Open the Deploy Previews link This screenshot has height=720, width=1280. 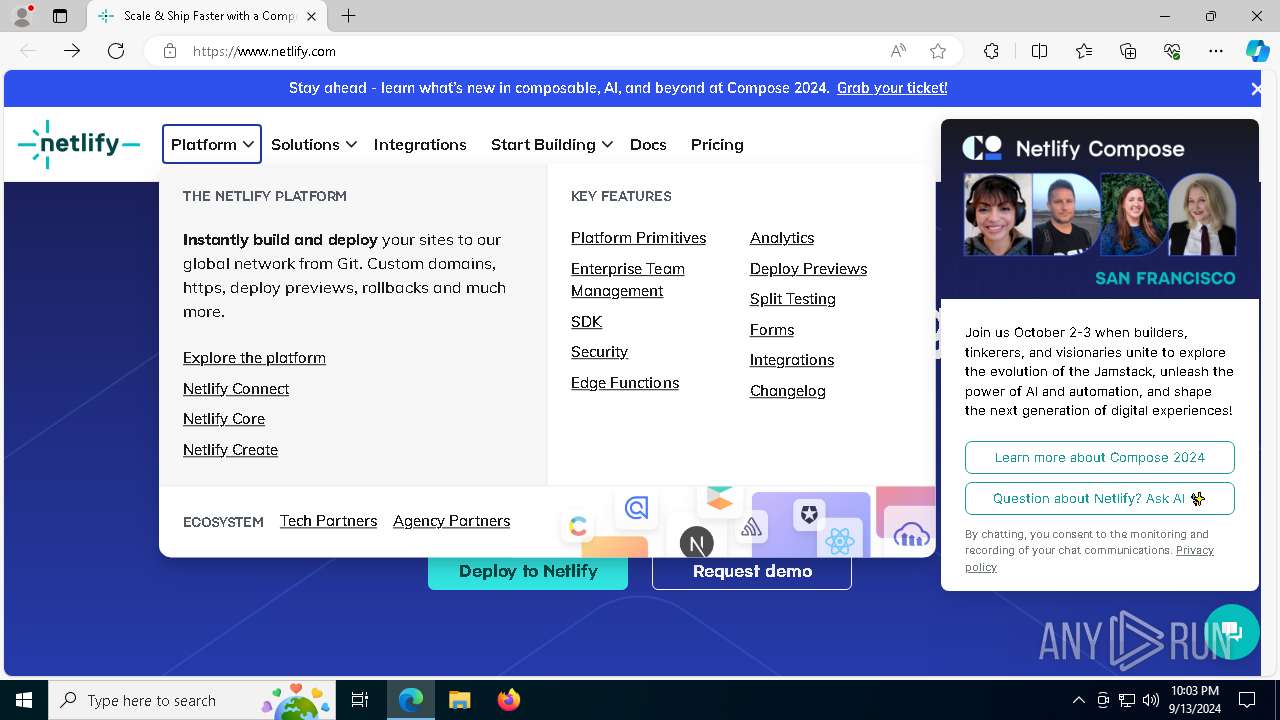point(808,269)
